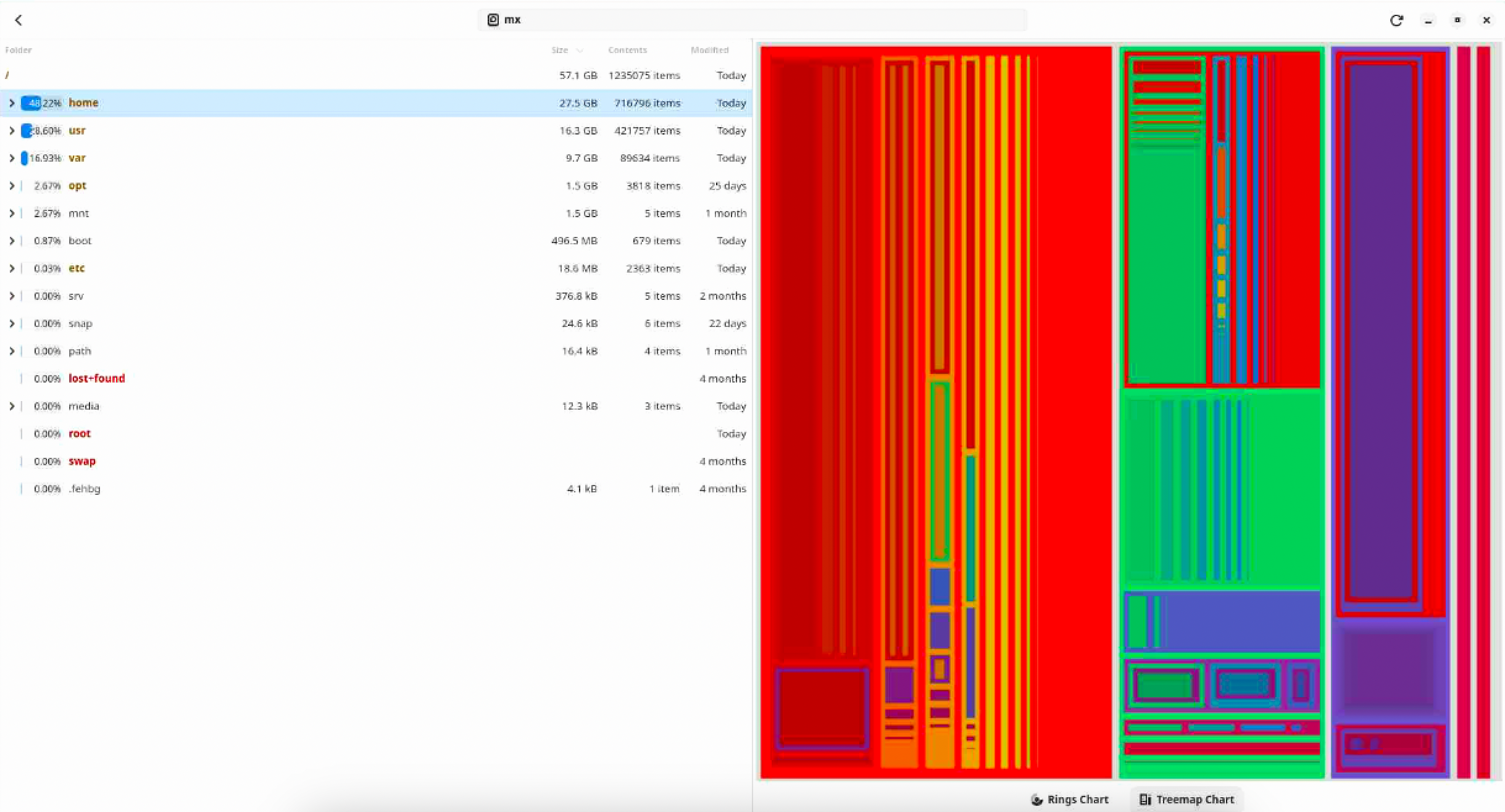Expand the media folder row
1505x812 pixels.
pos(12,406)
